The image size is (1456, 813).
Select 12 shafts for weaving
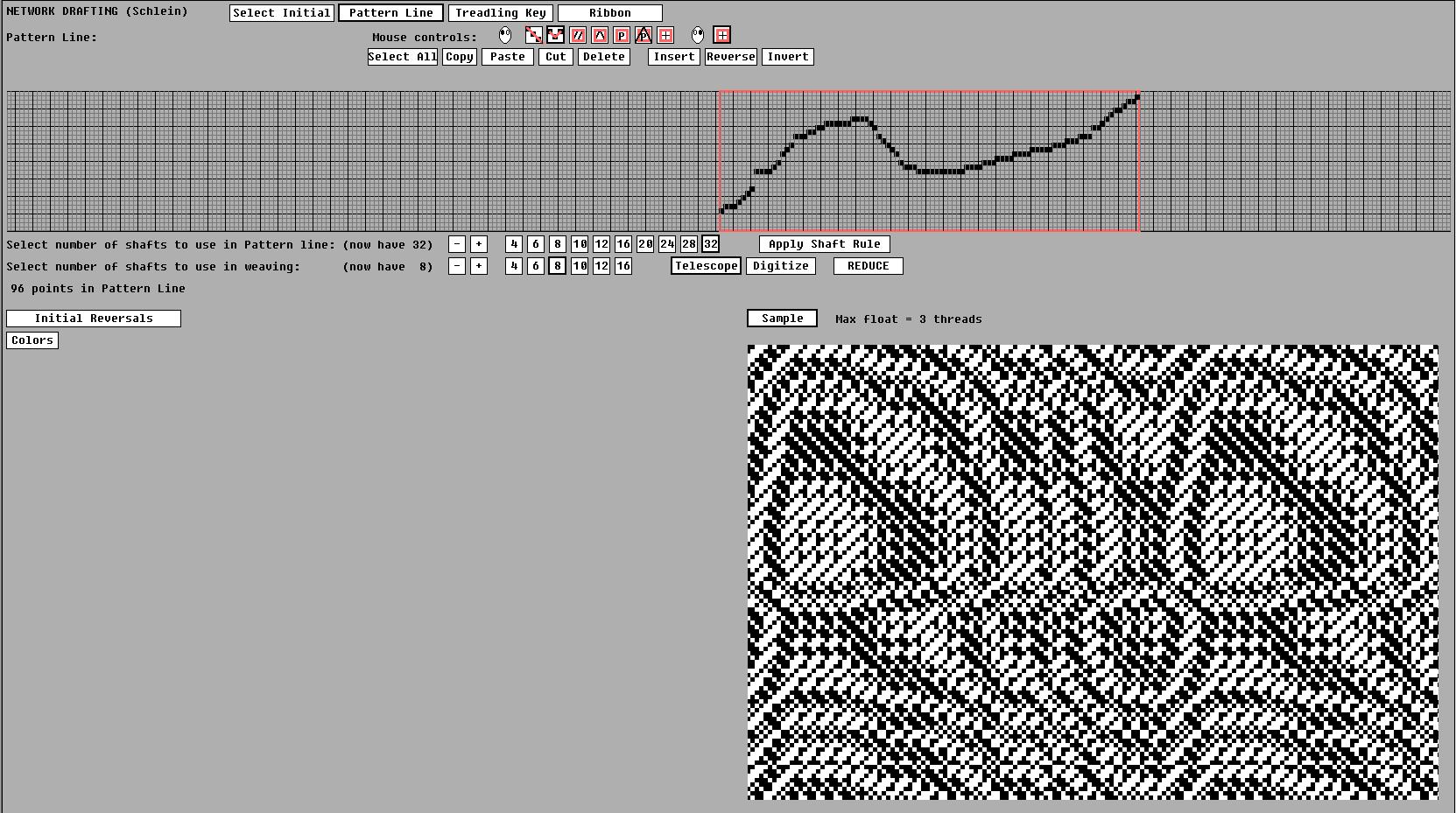[601, 266]
